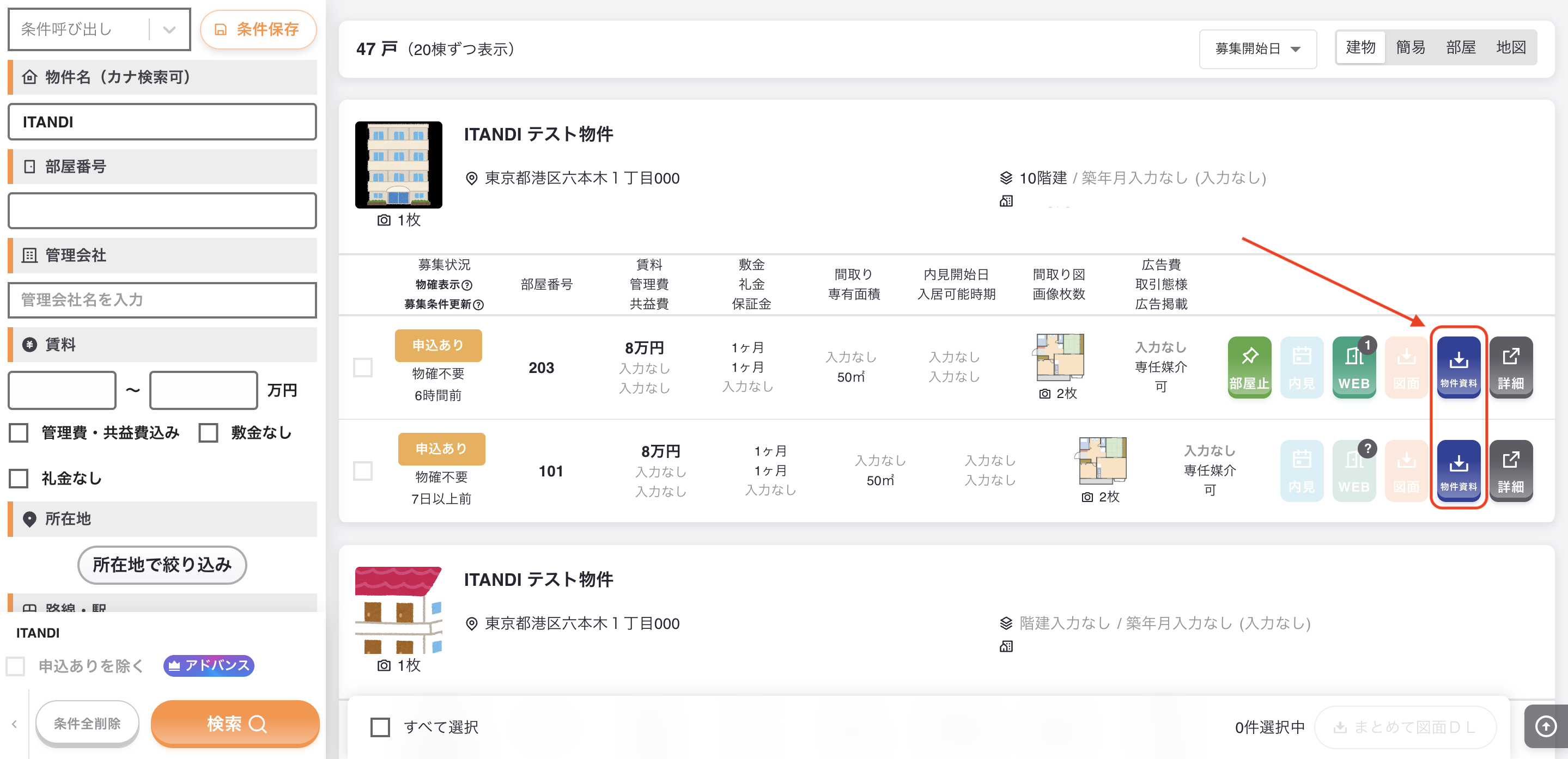Click the 募集条件更新 help question icon
Screen dimensions: 1568x759
478,304
